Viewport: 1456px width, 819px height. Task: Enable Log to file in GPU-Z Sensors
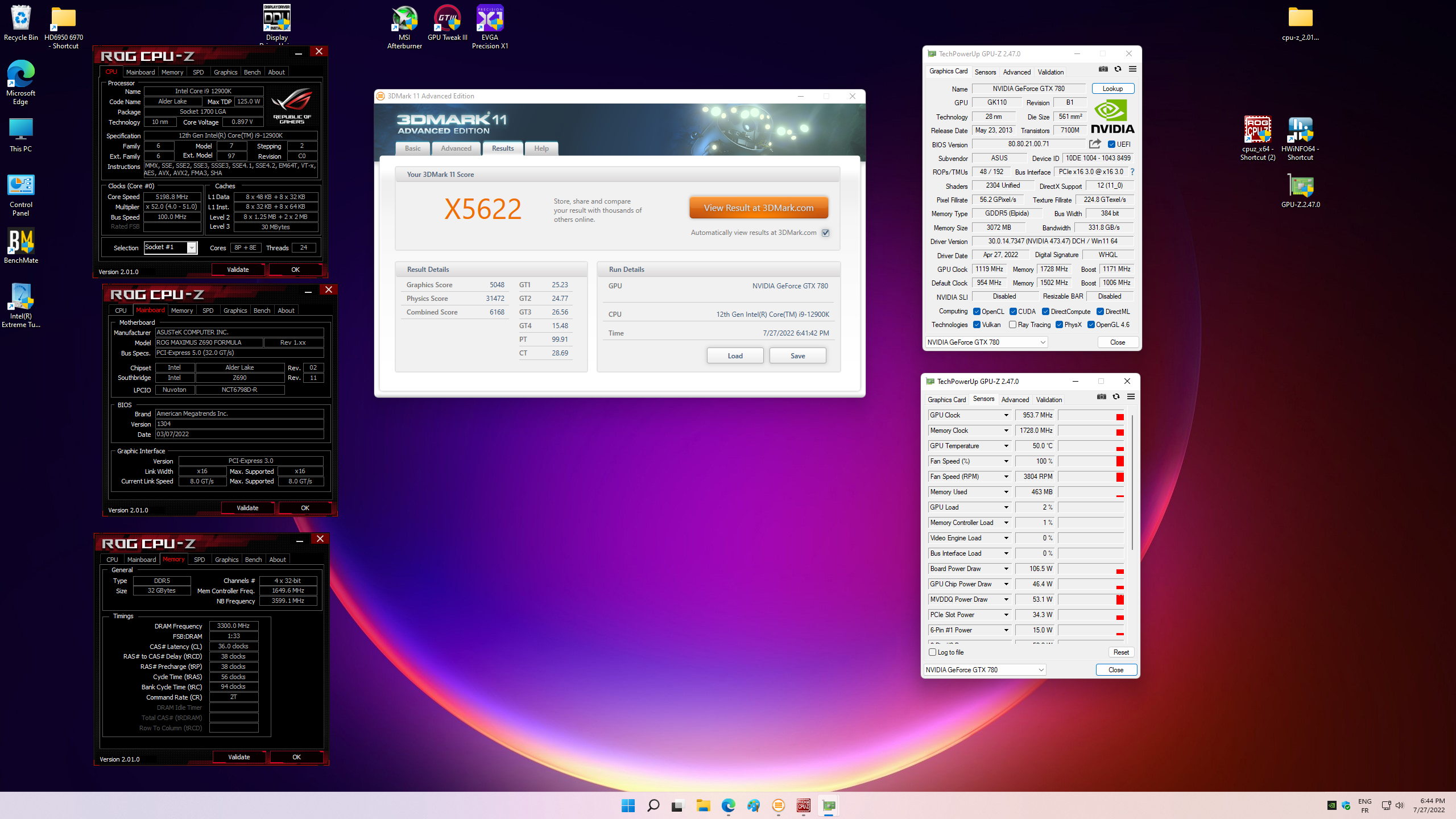pos(932,652)
